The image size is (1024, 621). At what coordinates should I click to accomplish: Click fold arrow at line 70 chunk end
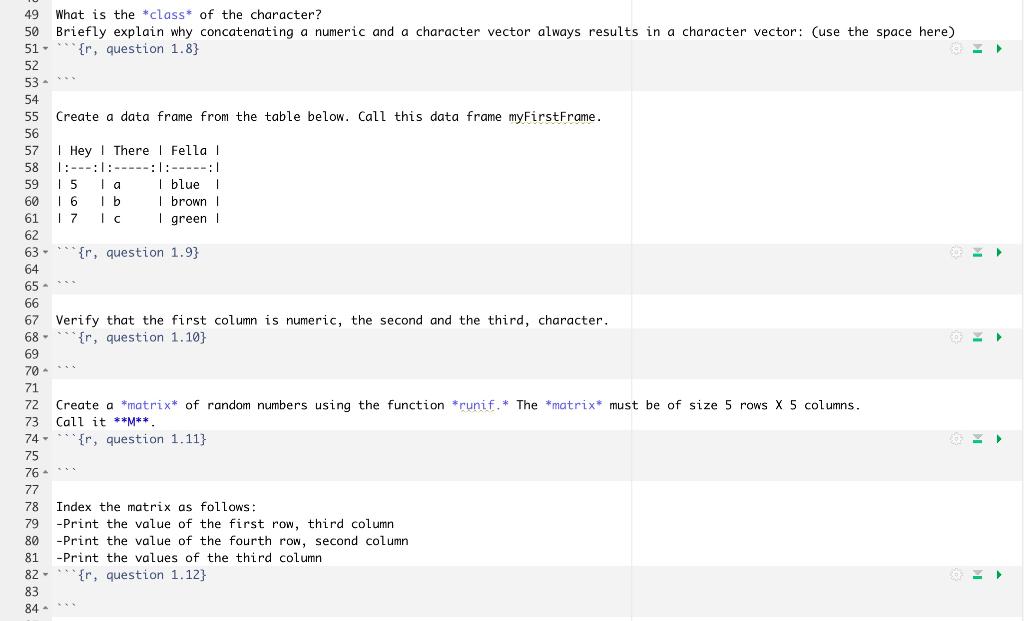[45, 372]
